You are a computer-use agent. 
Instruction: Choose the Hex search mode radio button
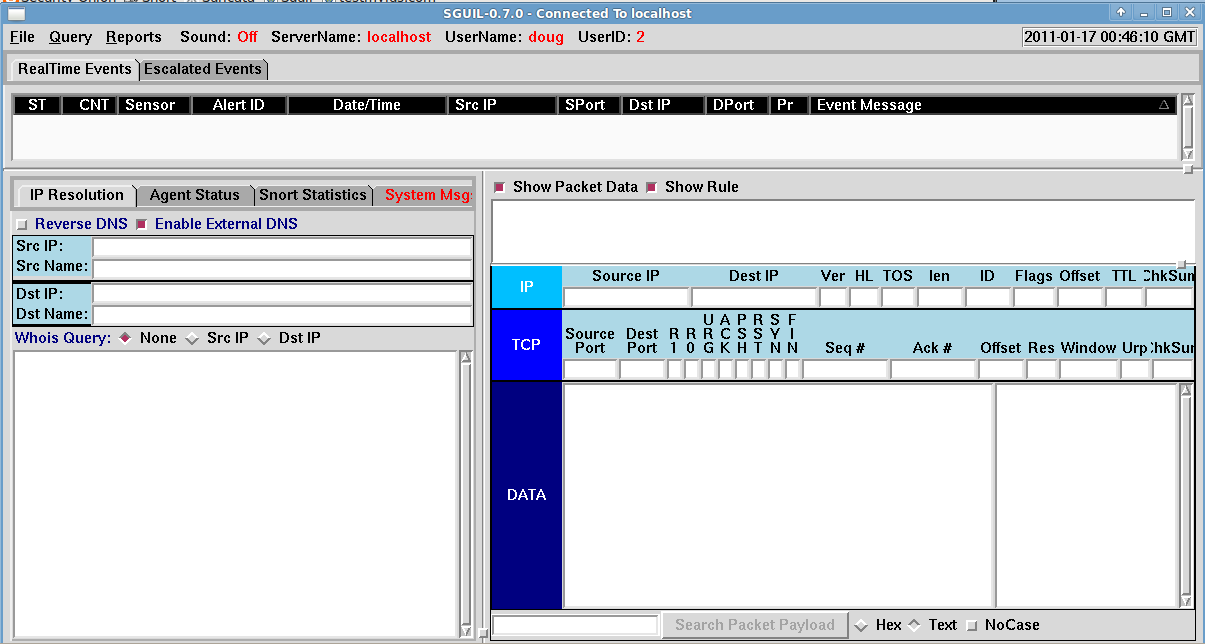862,624
